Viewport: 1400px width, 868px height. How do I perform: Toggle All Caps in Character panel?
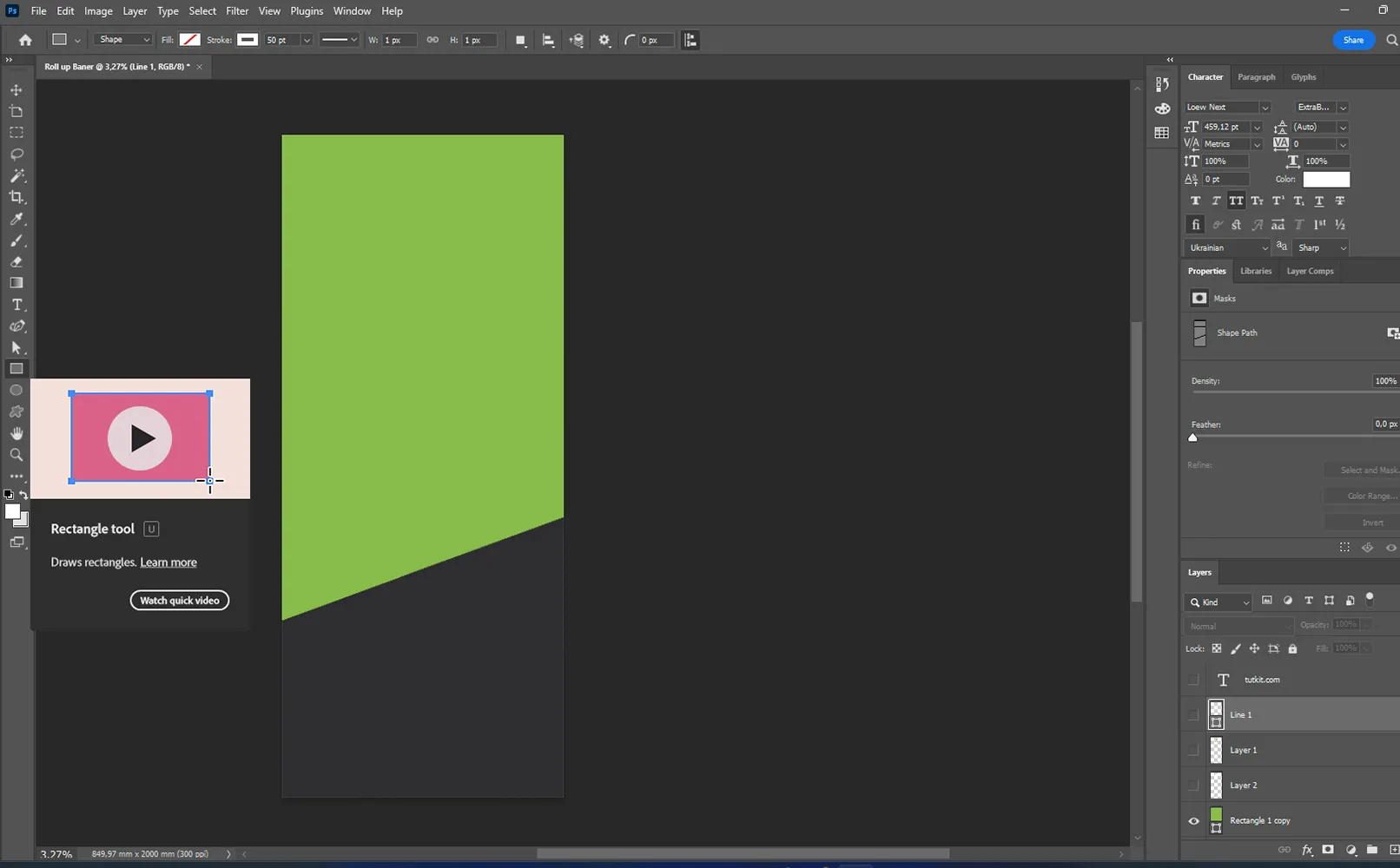1236,201
